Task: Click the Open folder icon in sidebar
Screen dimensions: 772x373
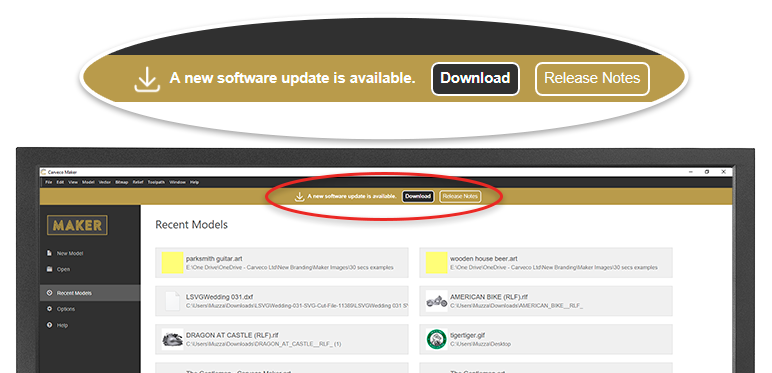Action: tap(49, 269)
